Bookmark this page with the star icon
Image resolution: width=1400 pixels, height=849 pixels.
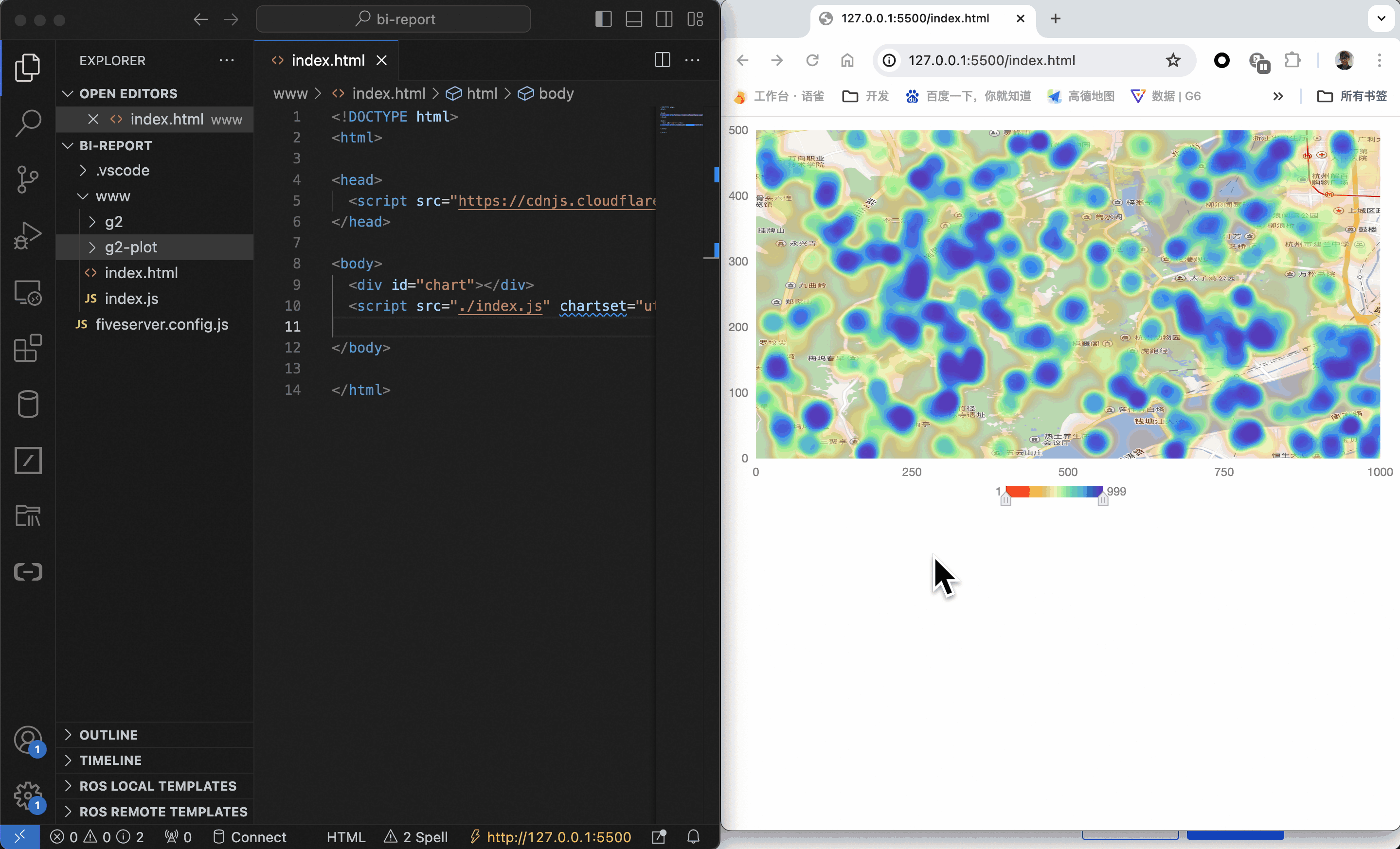click(x=1173, y=60)
